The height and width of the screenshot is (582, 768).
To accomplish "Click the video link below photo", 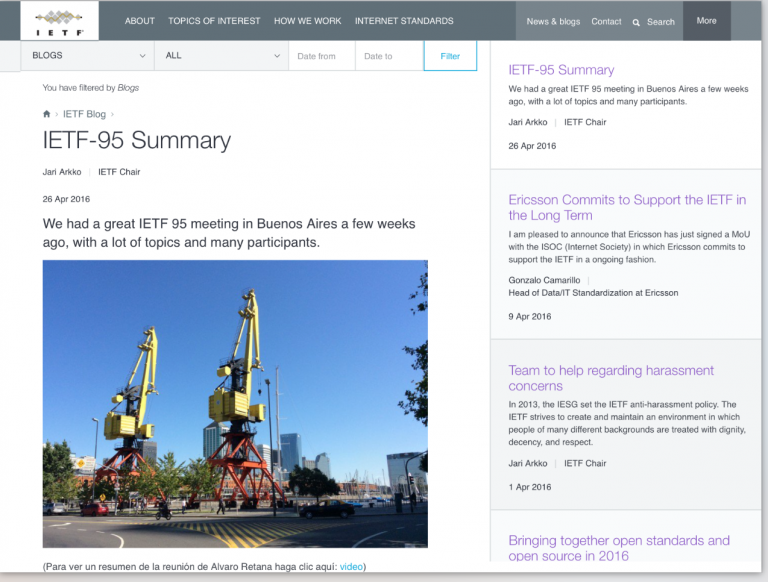I will (x=351, y=567).
